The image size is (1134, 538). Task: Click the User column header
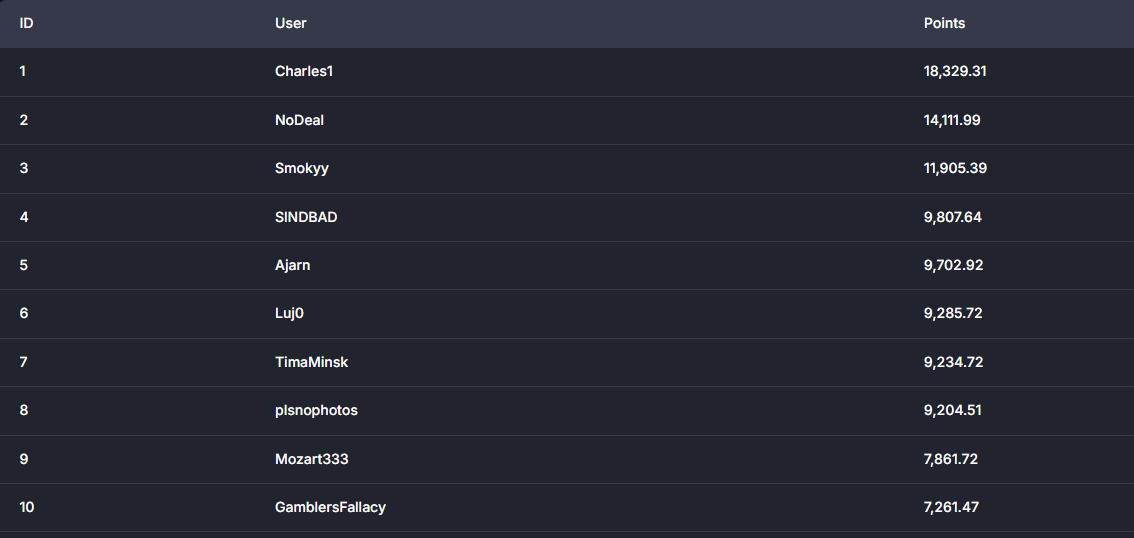click(291, 23)
